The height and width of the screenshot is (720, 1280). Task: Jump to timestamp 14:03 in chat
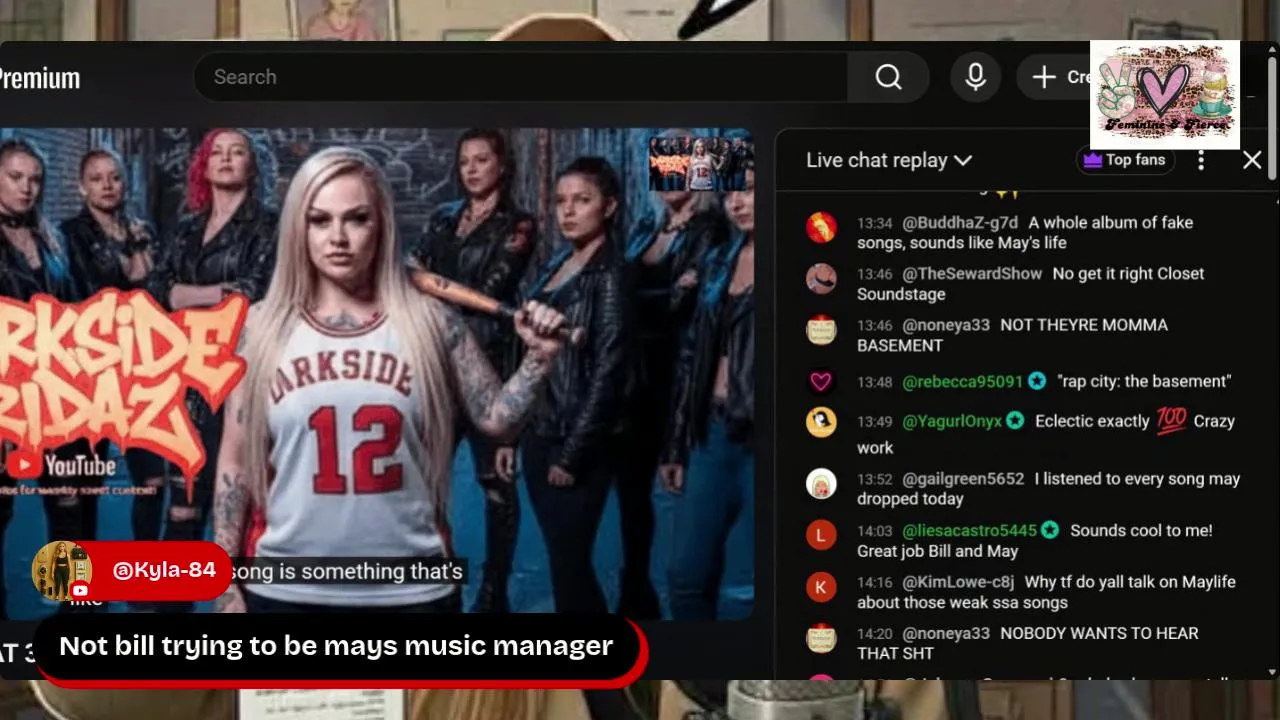pos(874,530)
